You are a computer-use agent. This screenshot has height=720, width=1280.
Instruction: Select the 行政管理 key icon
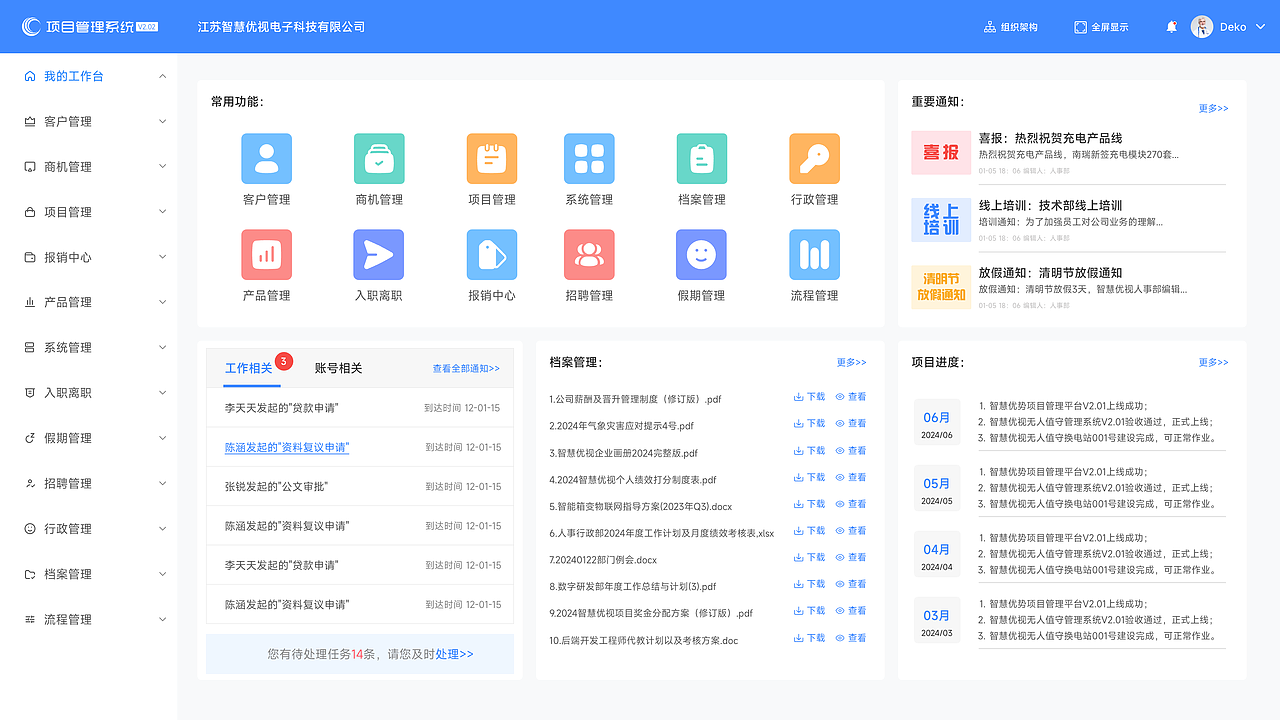coord(814,158)
